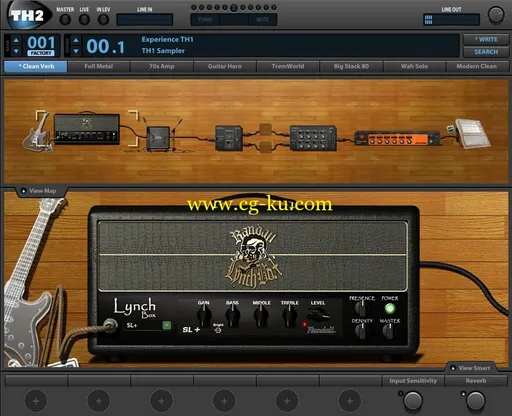The width and height of the screenshot is (512, 416).
Task: Click the GAIN knob on amp
Action: (x=204, y=316)
